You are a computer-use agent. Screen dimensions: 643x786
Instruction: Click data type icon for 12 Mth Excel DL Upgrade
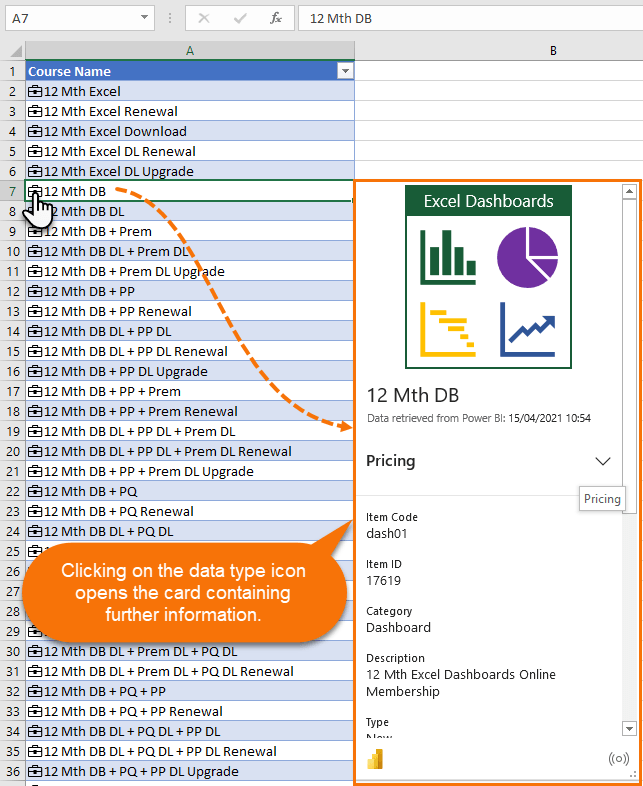(x=35, y=171)
